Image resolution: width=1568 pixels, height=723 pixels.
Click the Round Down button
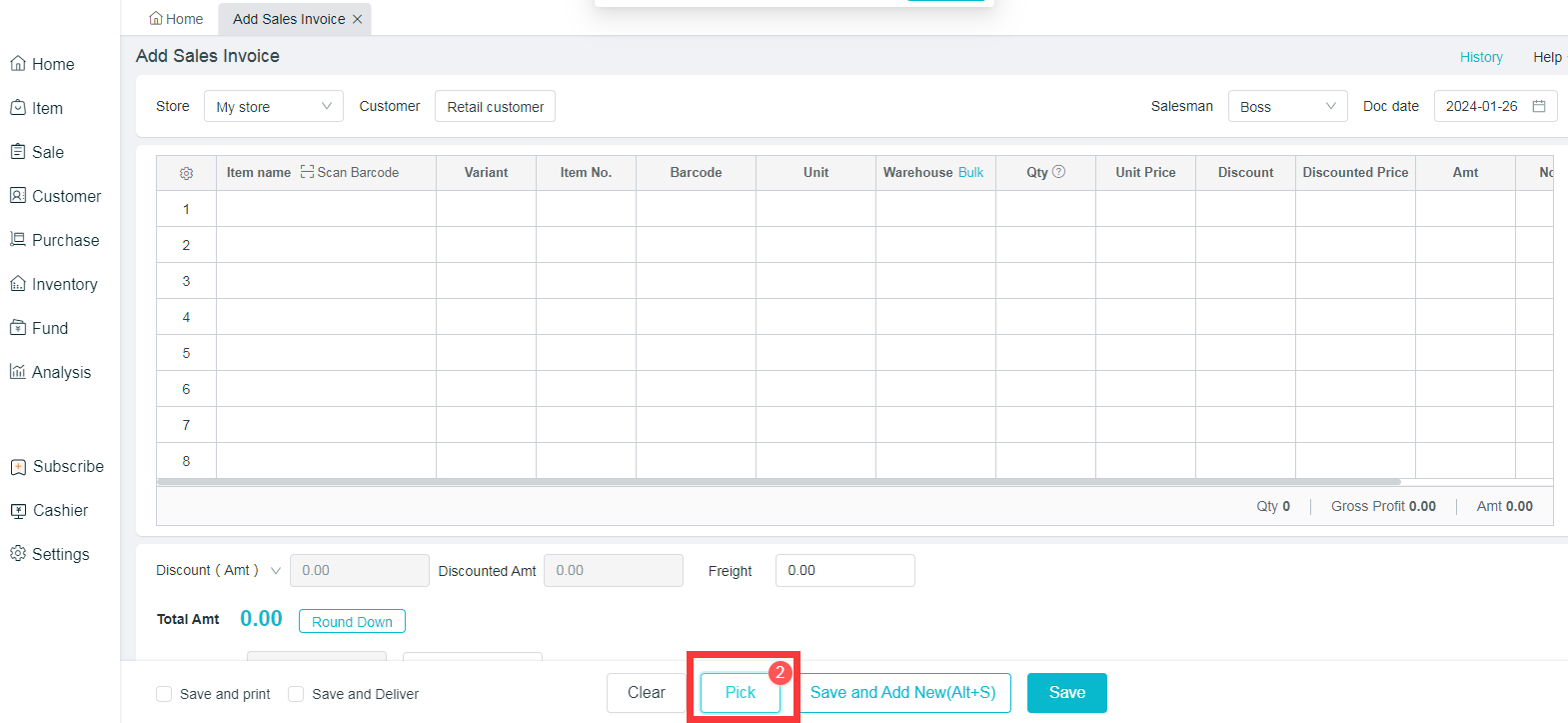(x=352, y=621)
